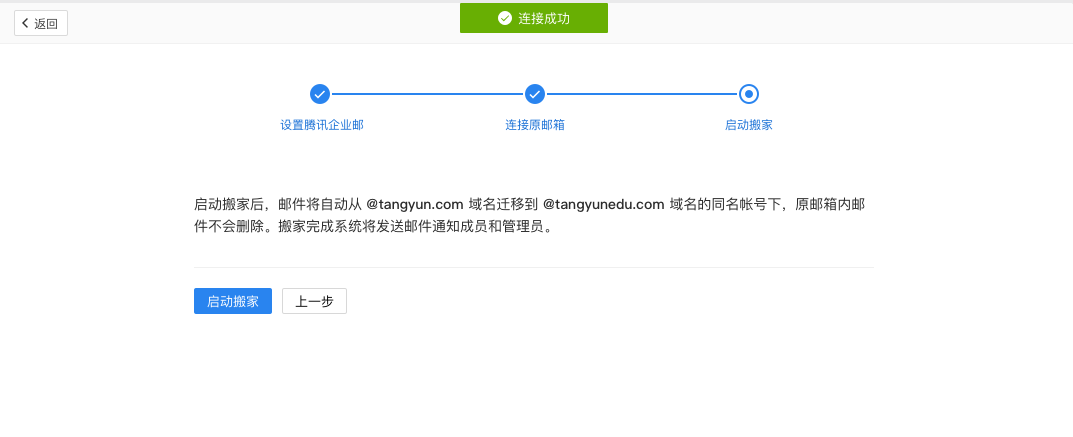1073x437 pixels.
Task: Select the 连接原邮箱 step label
Action: point(535,125)
